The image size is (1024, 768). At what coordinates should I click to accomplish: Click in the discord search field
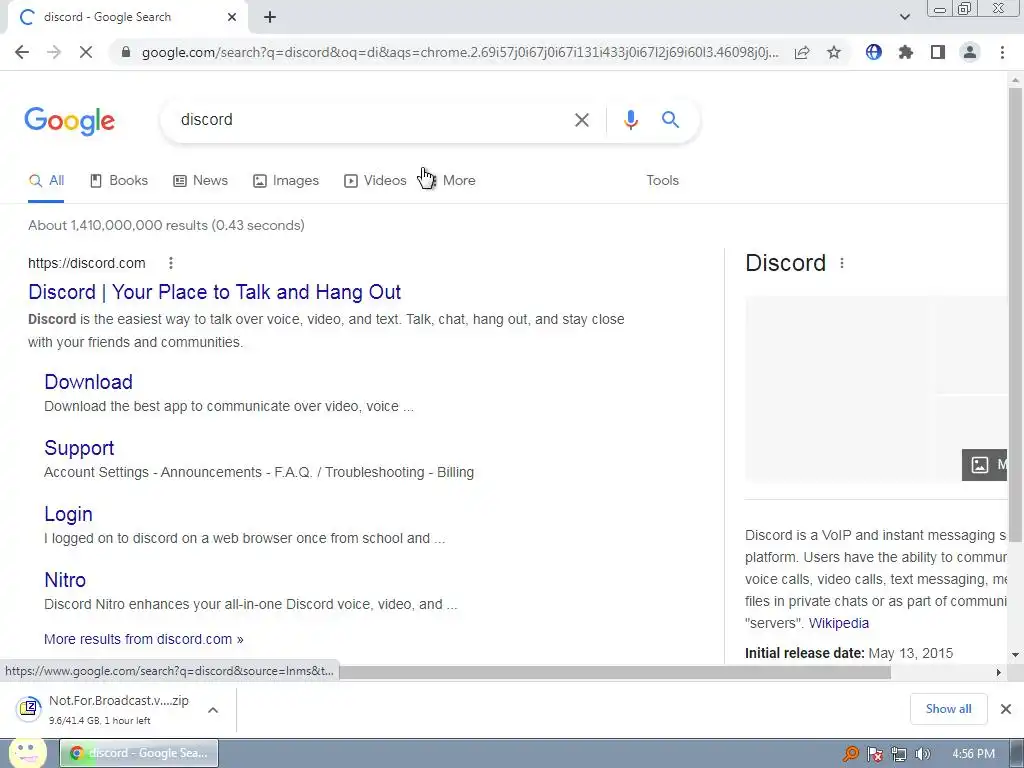(369, 120)
